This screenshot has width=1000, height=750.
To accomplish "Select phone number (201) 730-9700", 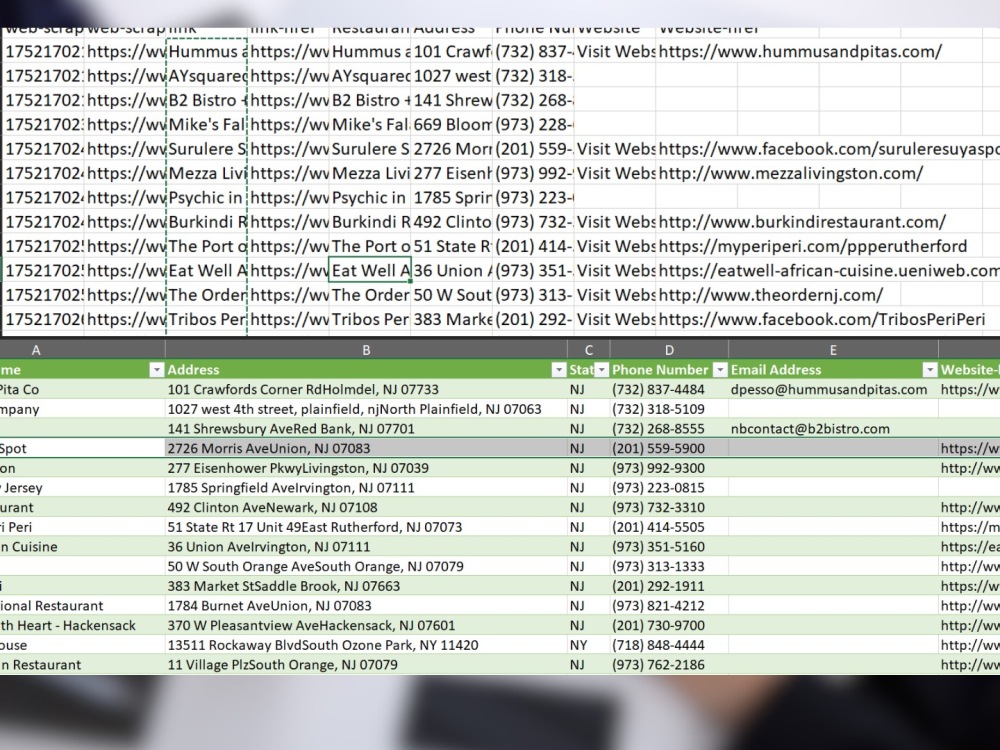I will (669, 626).
